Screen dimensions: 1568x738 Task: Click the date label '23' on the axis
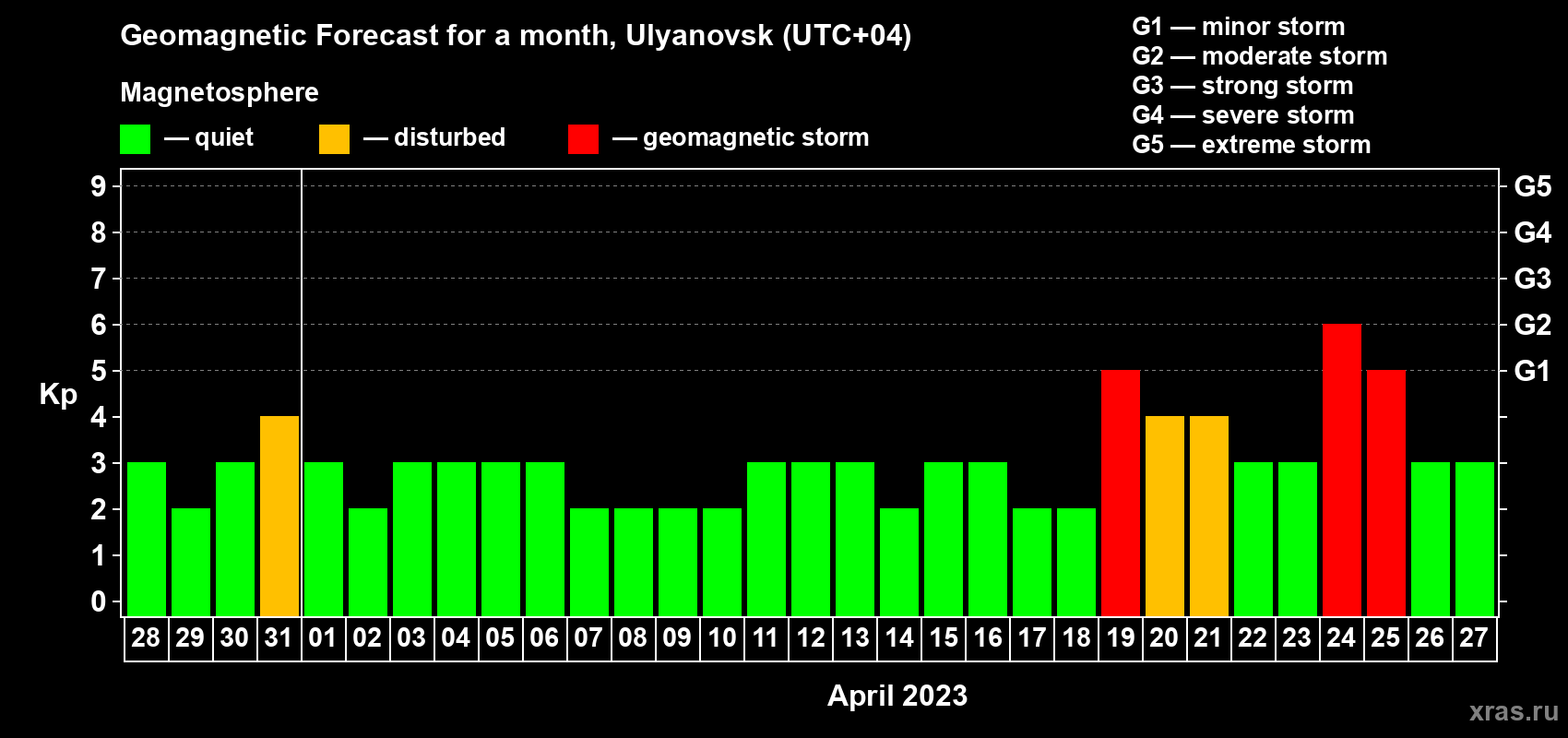tap(1297, 638)
